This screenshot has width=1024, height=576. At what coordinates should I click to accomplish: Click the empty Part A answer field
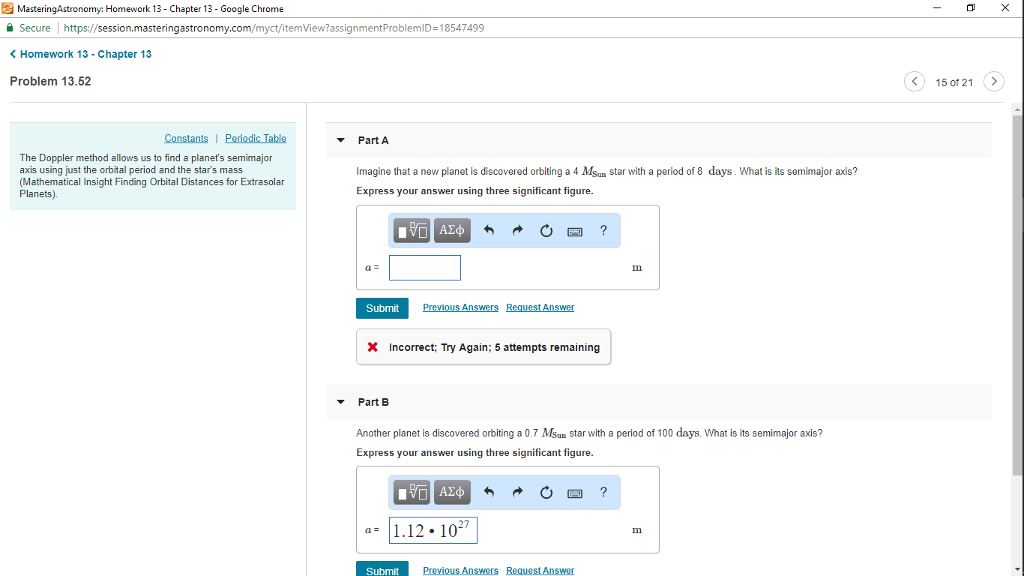pos(424,268)
